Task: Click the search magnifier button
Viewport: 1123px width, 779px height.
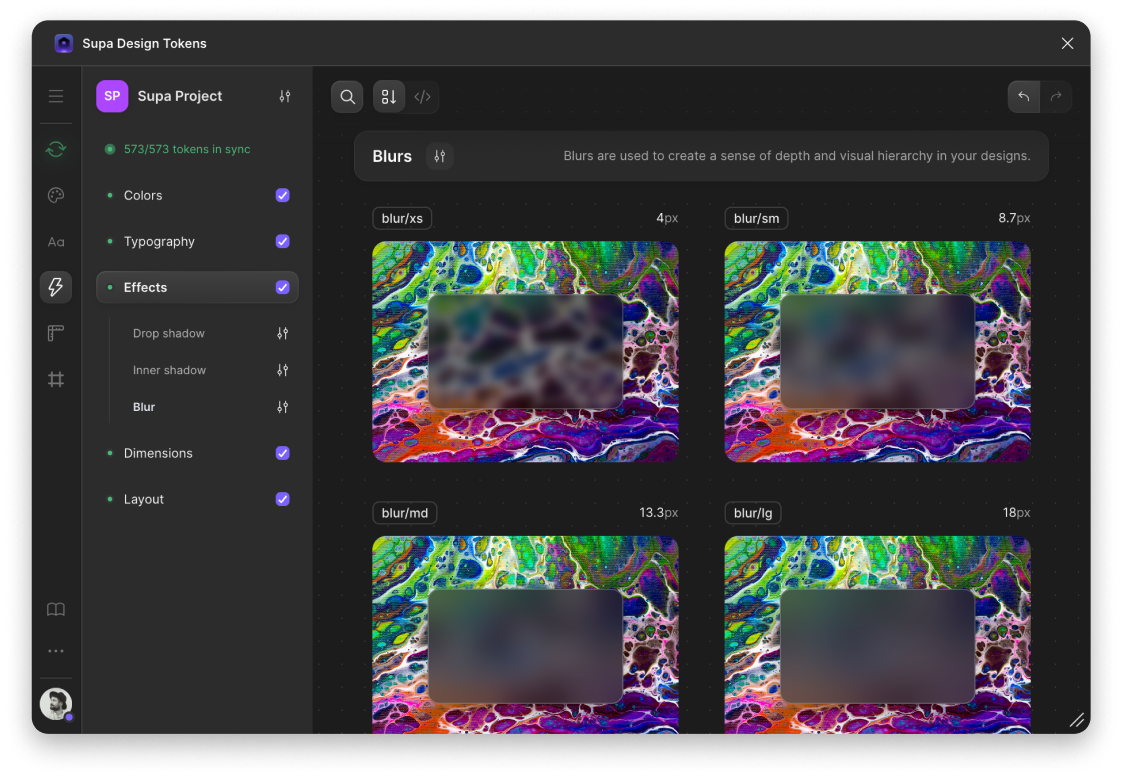Action: point(347,97)
